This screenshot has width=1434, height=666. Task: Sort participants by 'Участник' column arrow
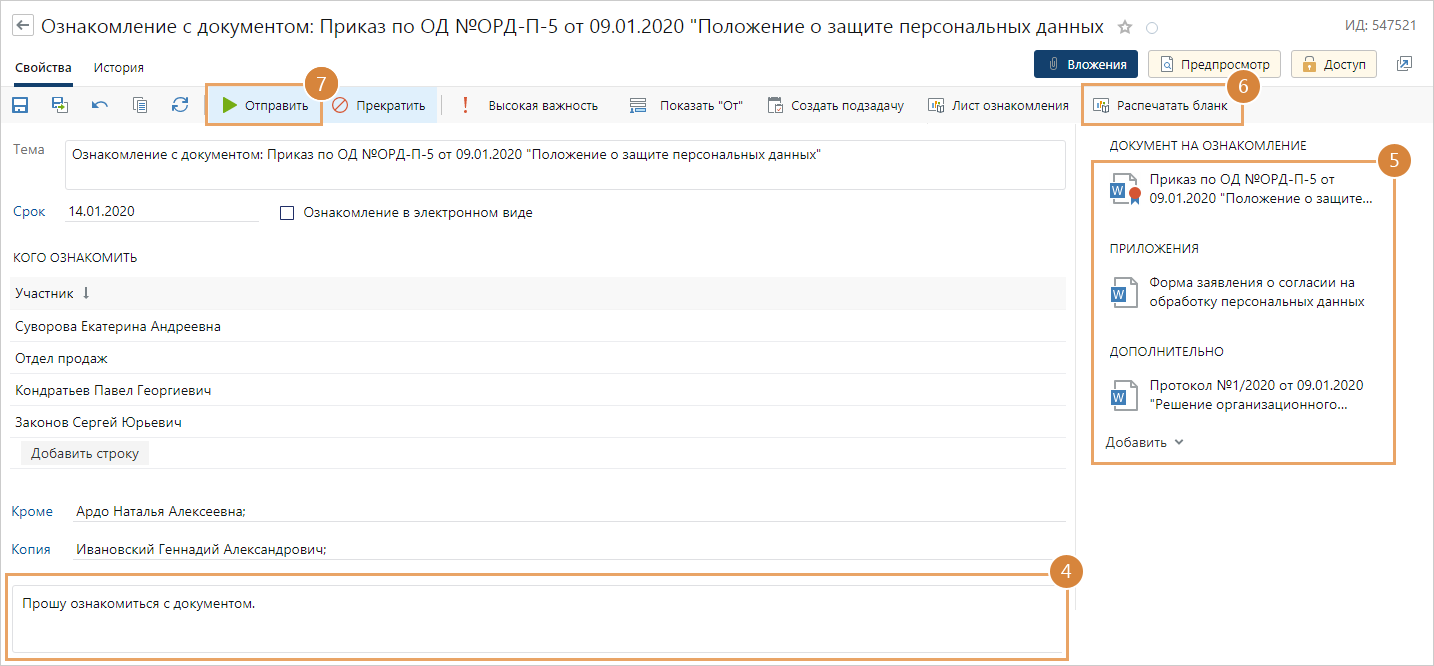(x=86, y=293)
